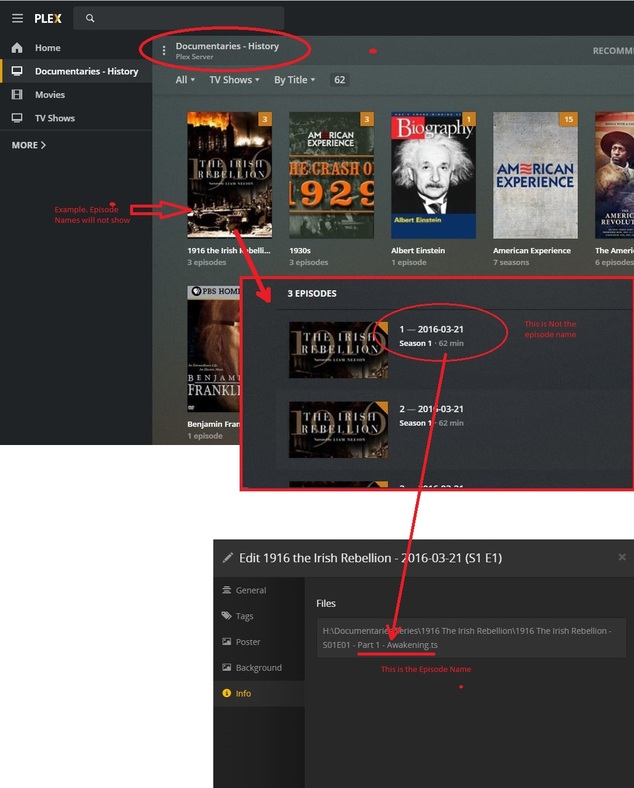
Task: Focus the Plex search field
Action: 179,18
